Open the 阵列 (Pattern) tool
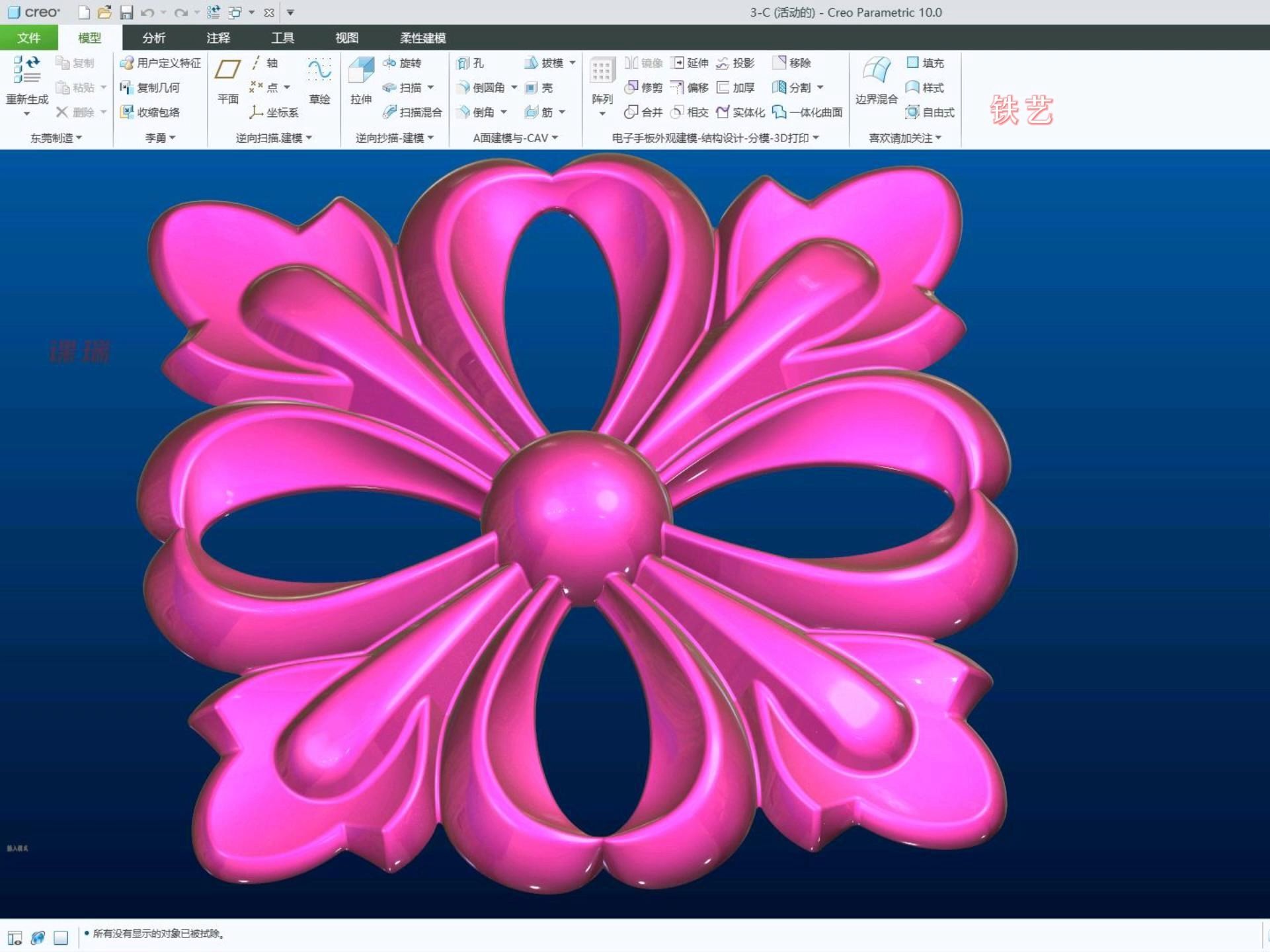The image size is (1270, 952). [600, 79]
